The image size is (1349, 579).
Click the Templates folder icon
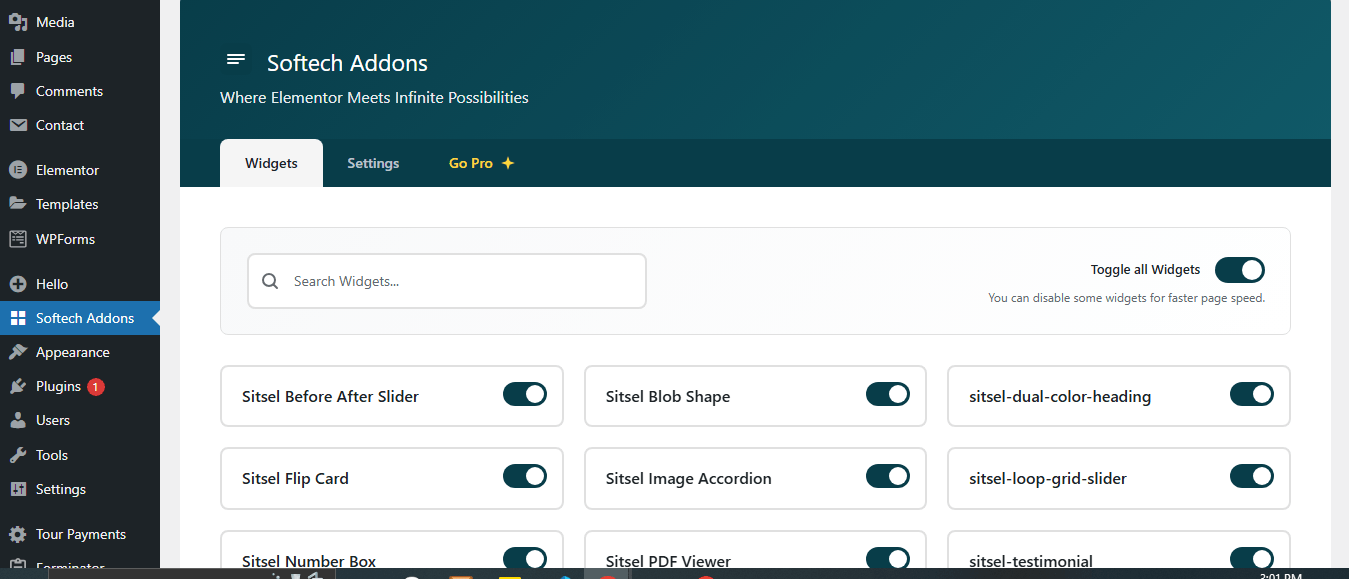[x=18, y=204]
